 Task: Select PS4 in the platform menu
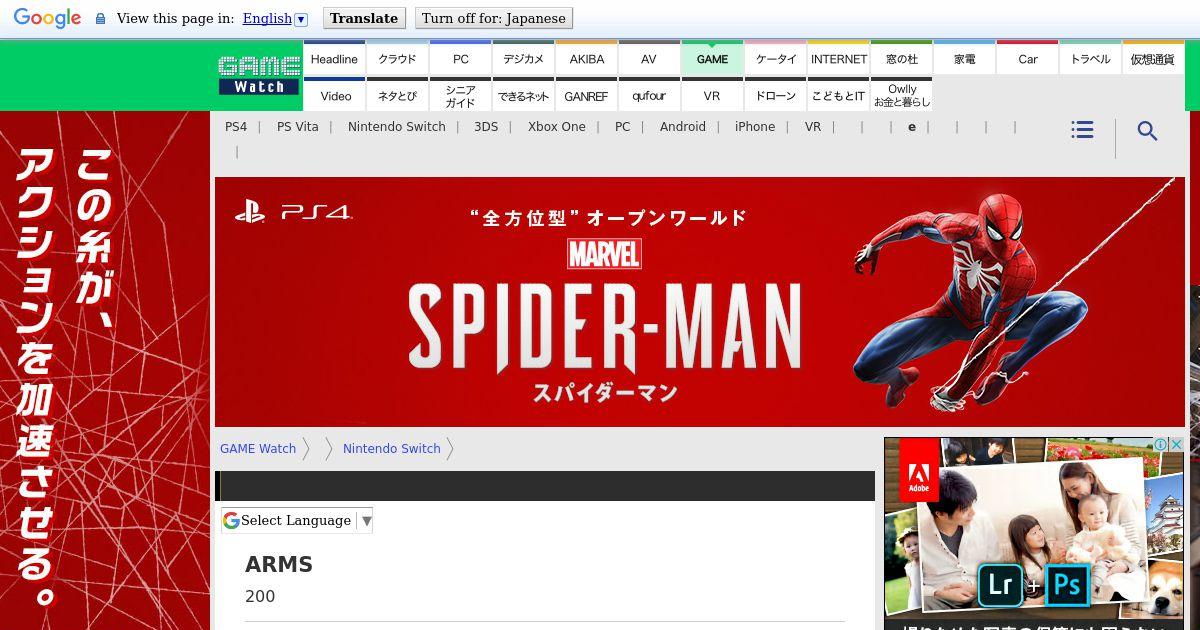236,127
